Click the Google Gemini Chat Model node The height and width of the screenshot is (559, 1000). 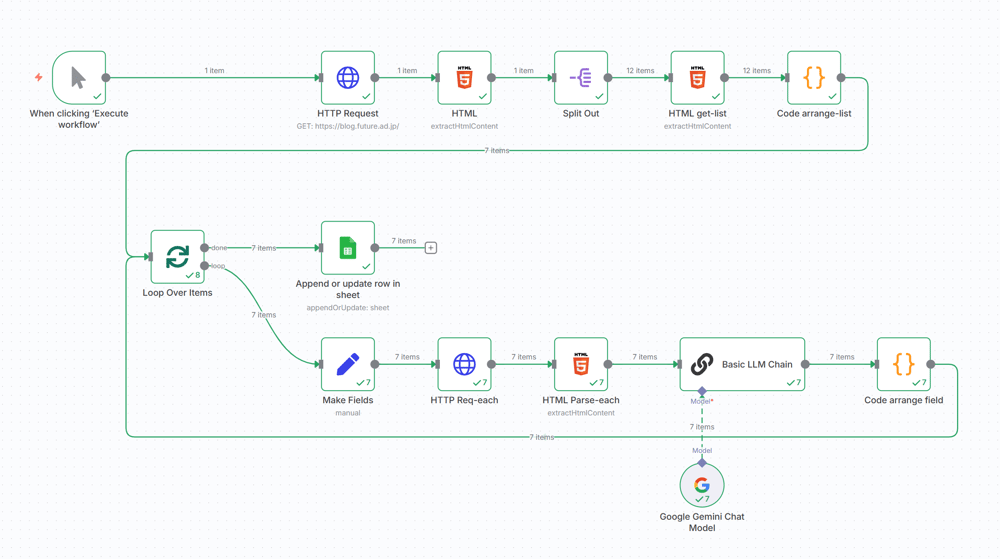[x=702, y=485]
